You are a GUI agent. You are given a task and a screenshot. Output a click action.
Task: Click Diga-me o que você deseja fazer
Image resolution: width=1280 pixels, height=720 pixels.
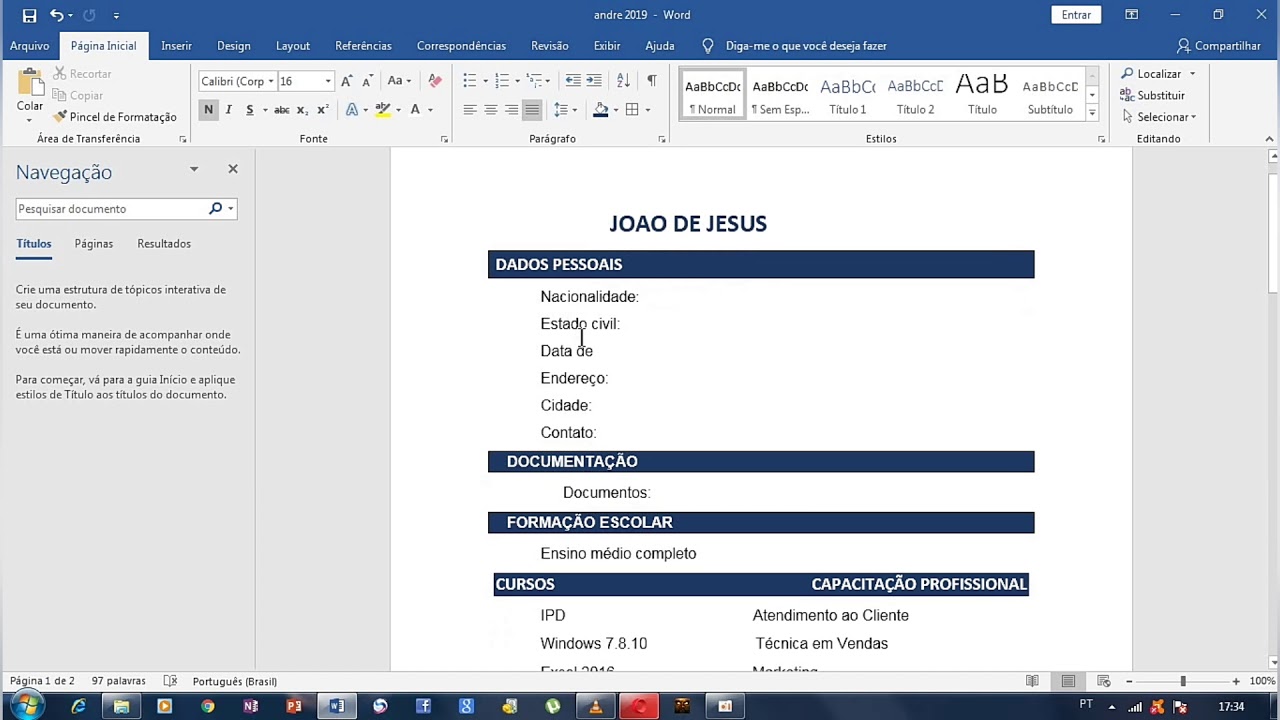pos(806,46)
